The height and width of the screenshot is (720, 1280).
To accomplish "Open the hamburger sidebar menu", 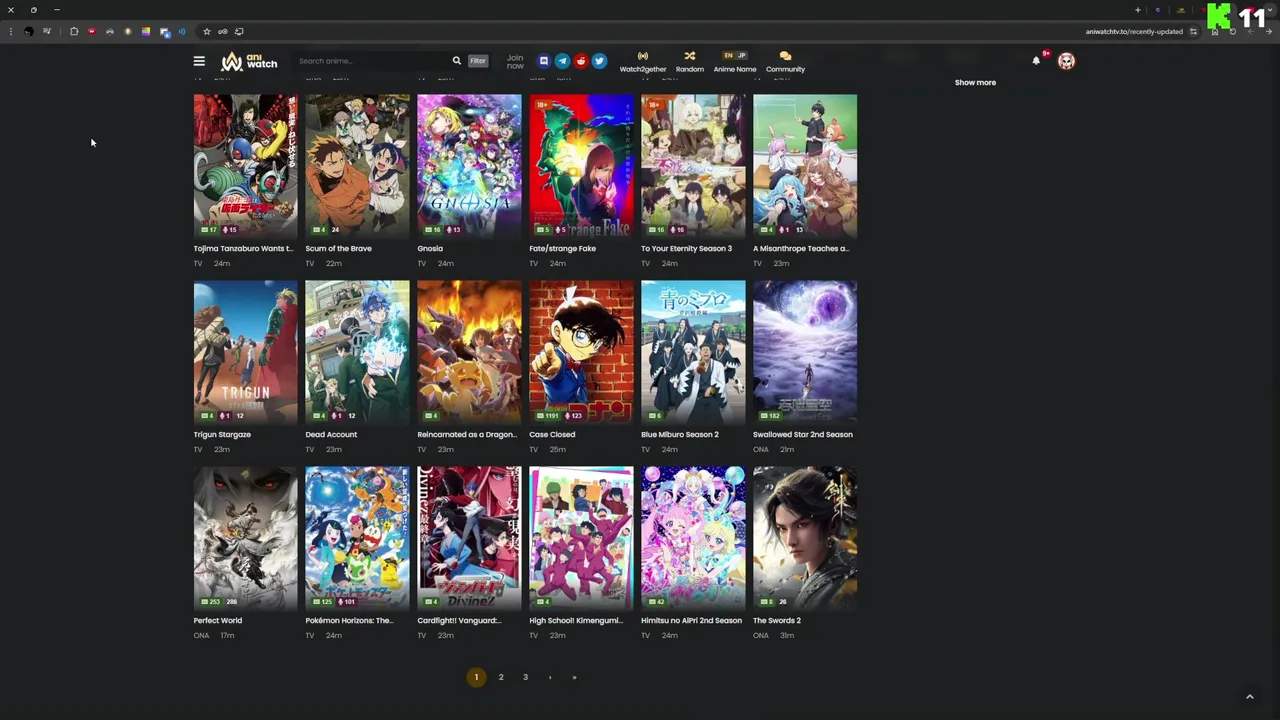I will click(199, 61).
